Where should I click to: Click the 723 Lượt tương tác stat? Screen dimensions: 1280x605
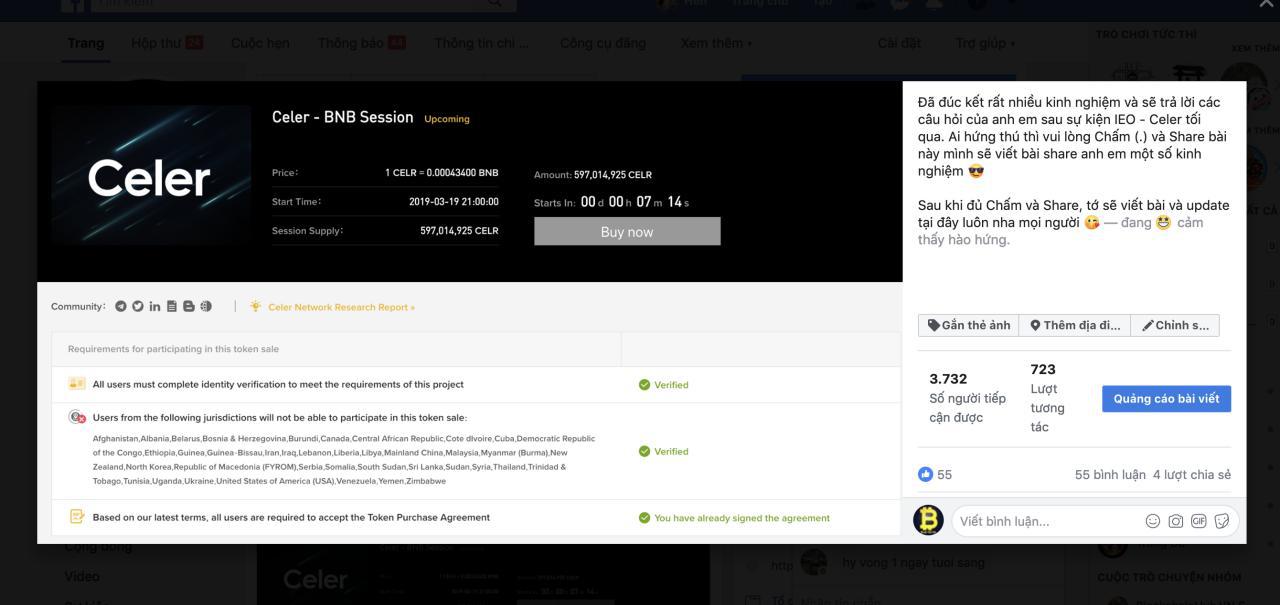click(1048, 398)
